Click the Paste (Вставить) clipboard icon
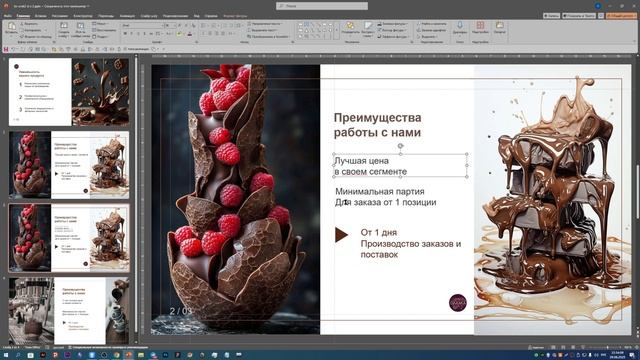Image resolution: width=640 pixels, height=360 pixels. 11,26
